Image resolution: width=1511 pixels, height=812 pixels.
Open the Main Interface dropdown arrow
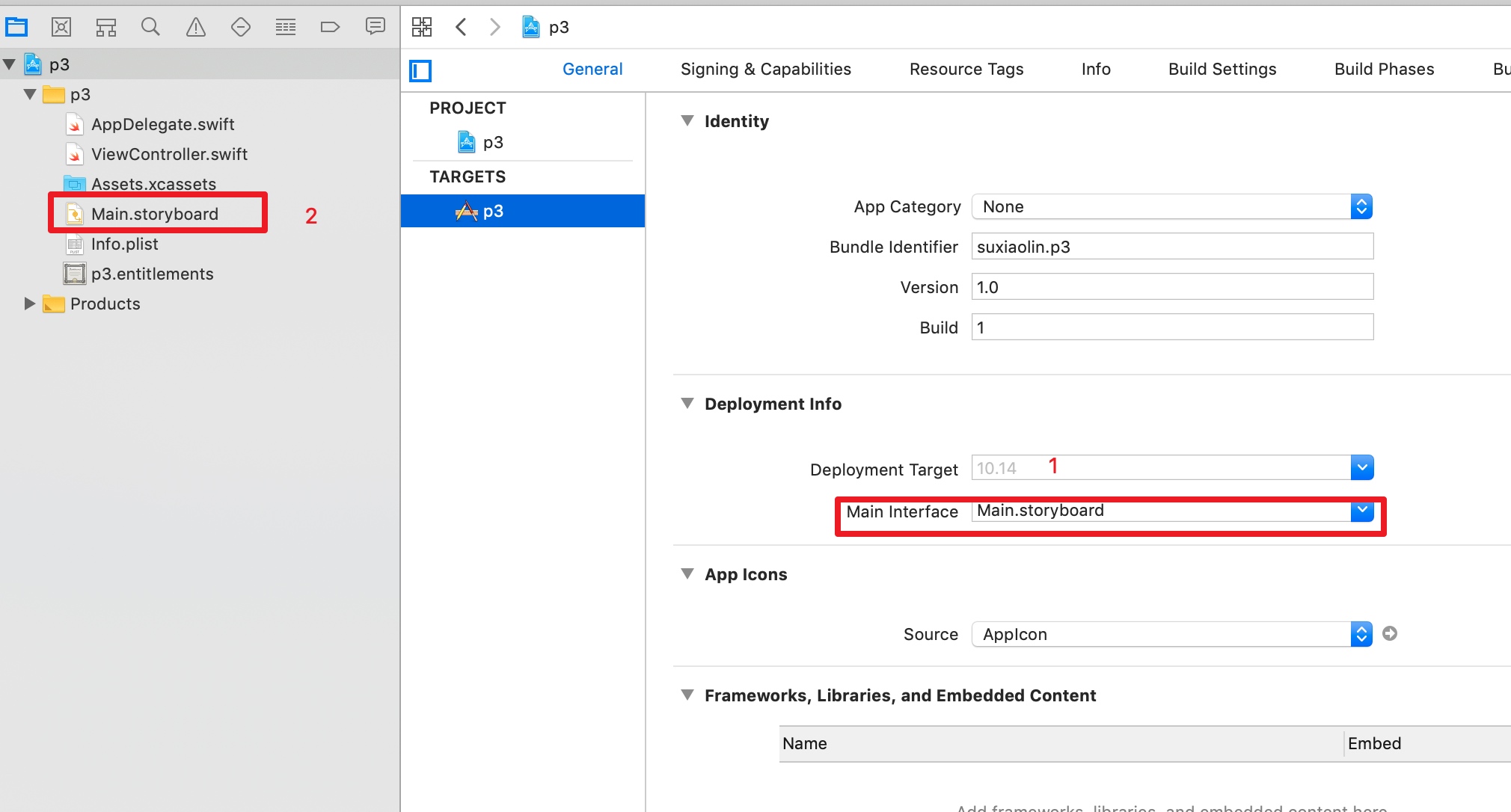coord(1362,511)
